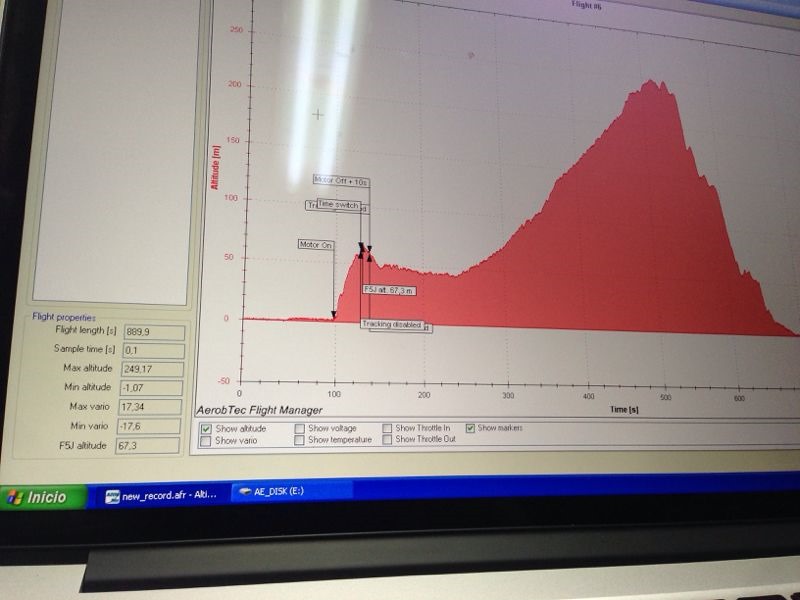
Task: Click the Time switch marker label
Action: tap(338, 204)
